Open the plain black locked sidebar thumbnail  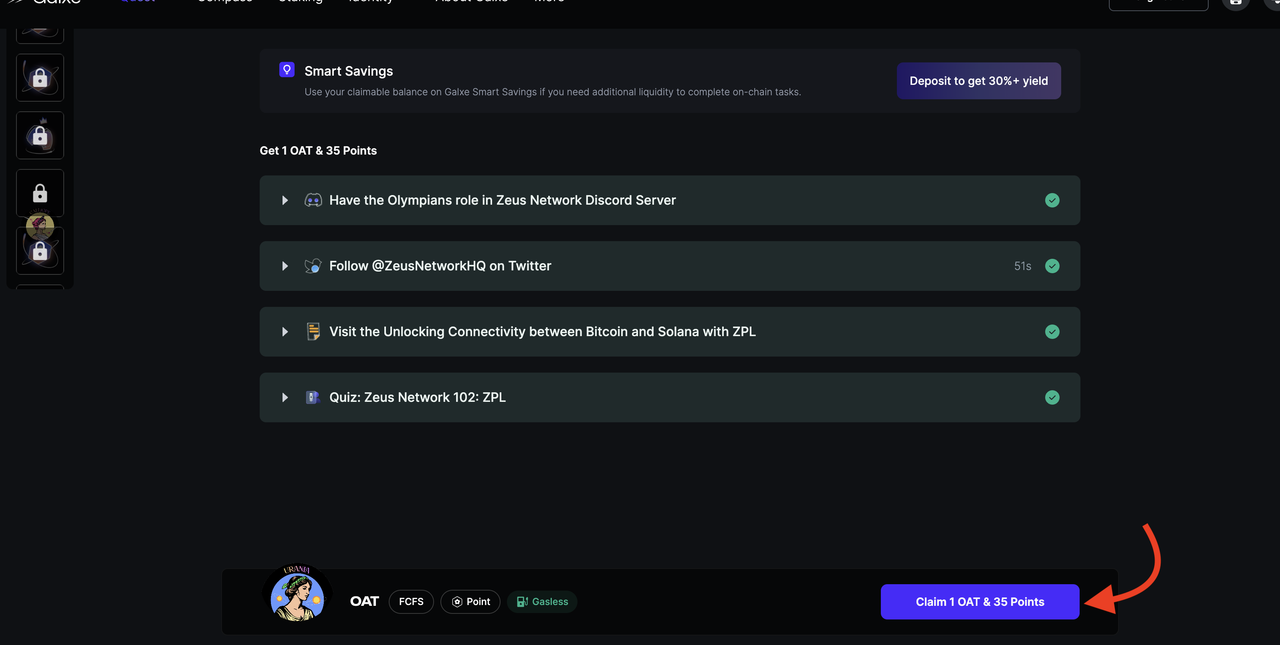pyautogui.click(x=40, y=193)
